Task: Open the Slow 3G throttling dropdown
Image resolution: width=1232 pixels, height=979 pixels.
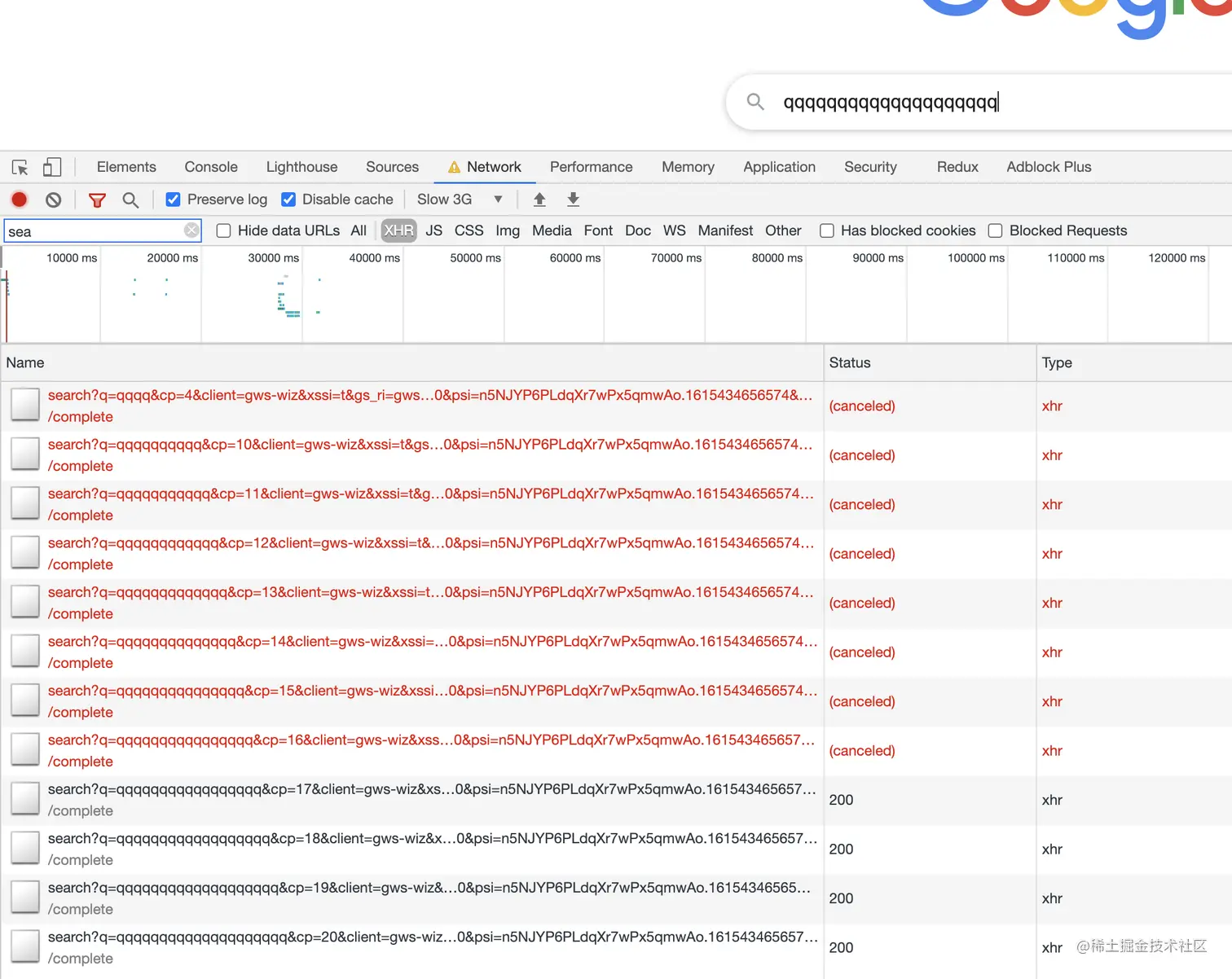Action: [460, 200]
